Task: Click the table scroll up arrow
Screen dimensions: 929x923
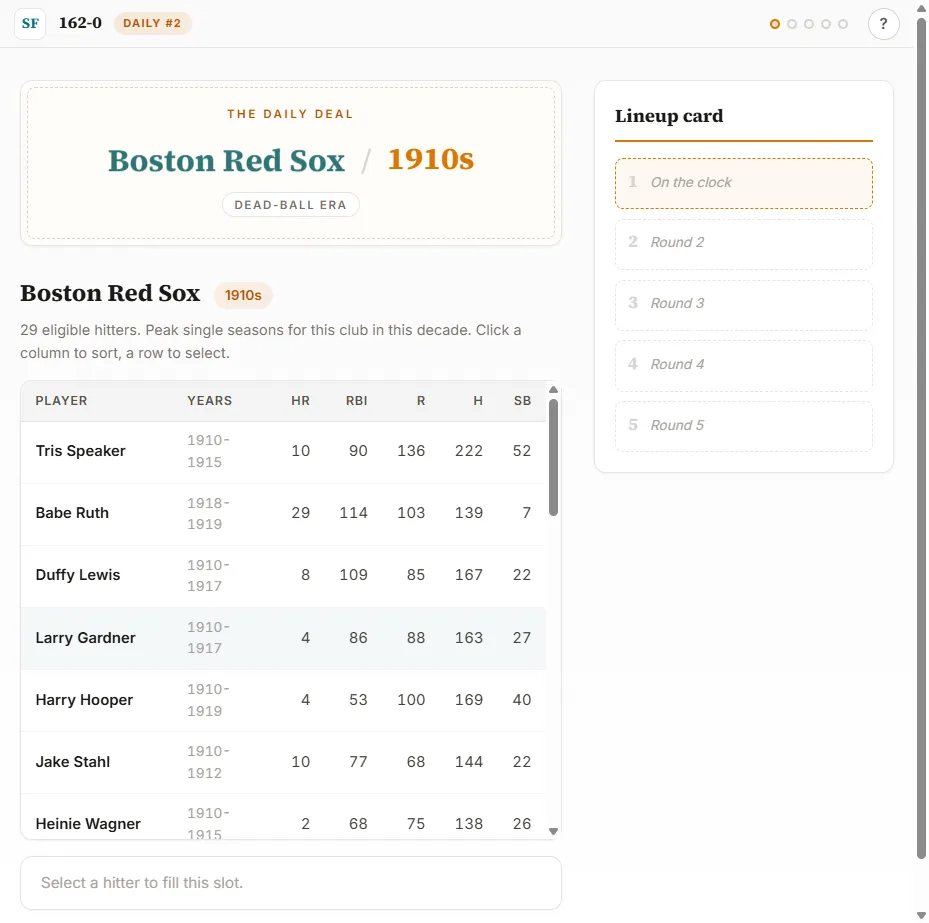Action: click(553, 390)
